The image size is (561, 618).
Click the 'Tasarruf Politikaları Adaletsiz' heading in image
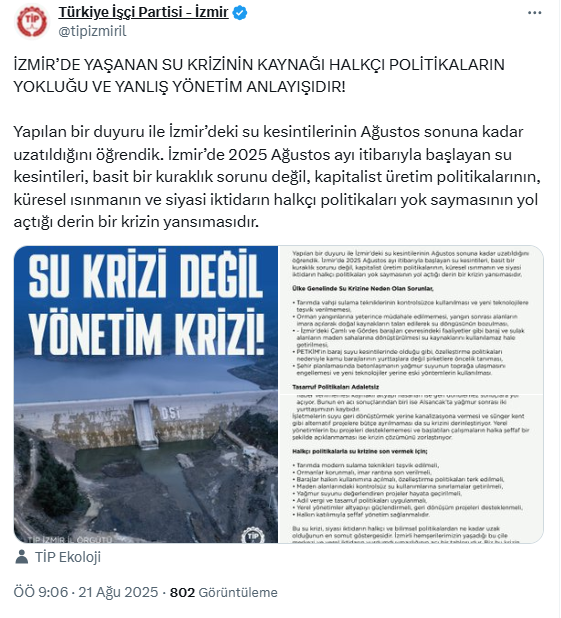[x=336, y=387]
